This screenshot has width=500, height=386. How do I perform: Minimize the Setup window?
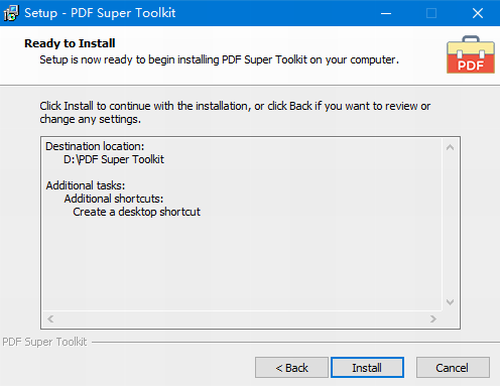click(x=386, y=13)
